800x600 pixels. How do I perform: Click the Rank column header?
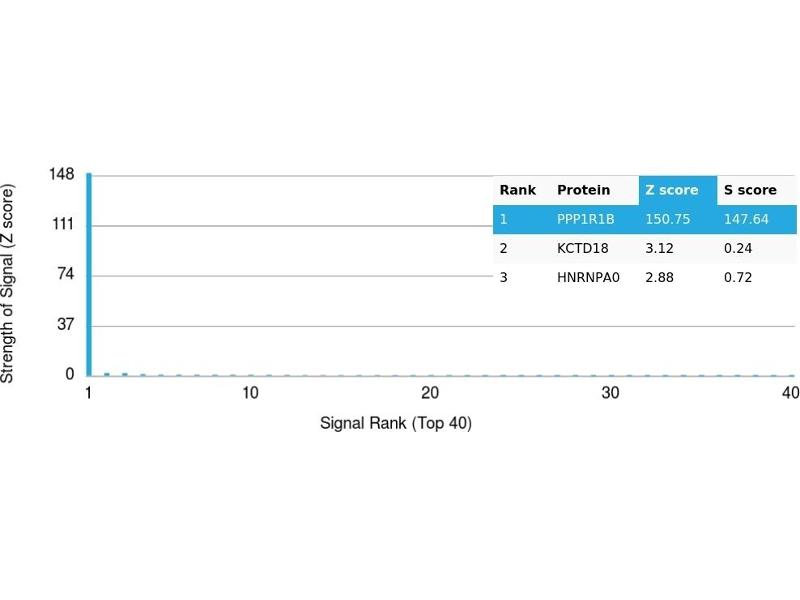518,190
